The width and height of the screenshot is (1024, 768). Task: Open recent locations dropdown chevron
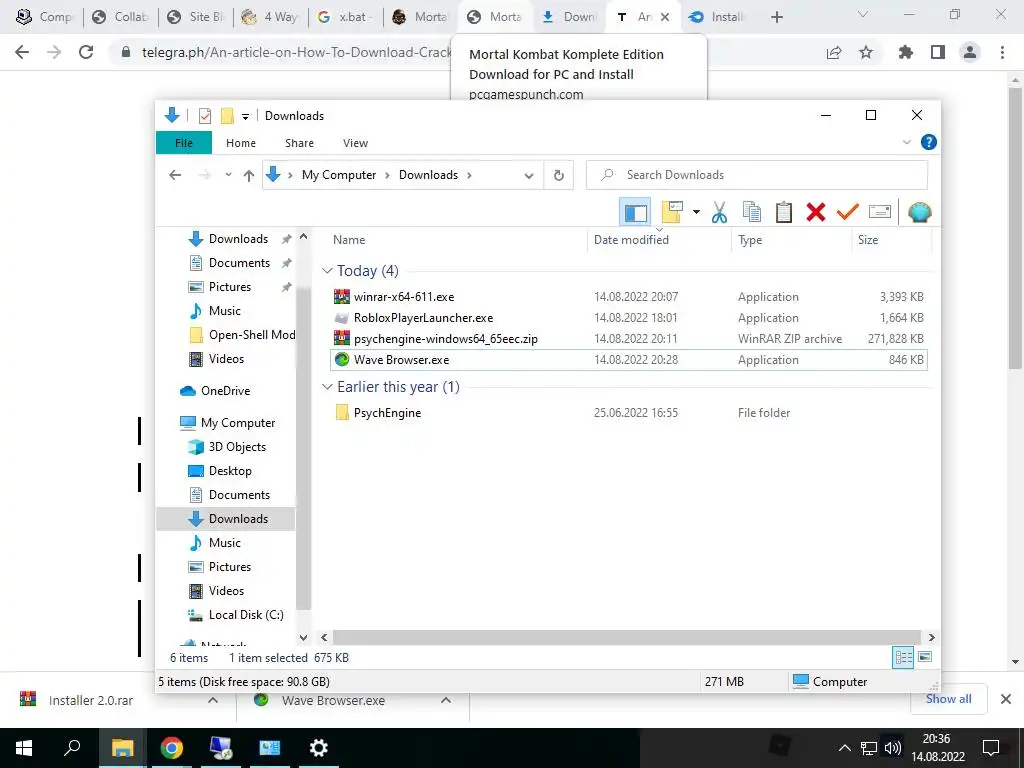point(228,175)
